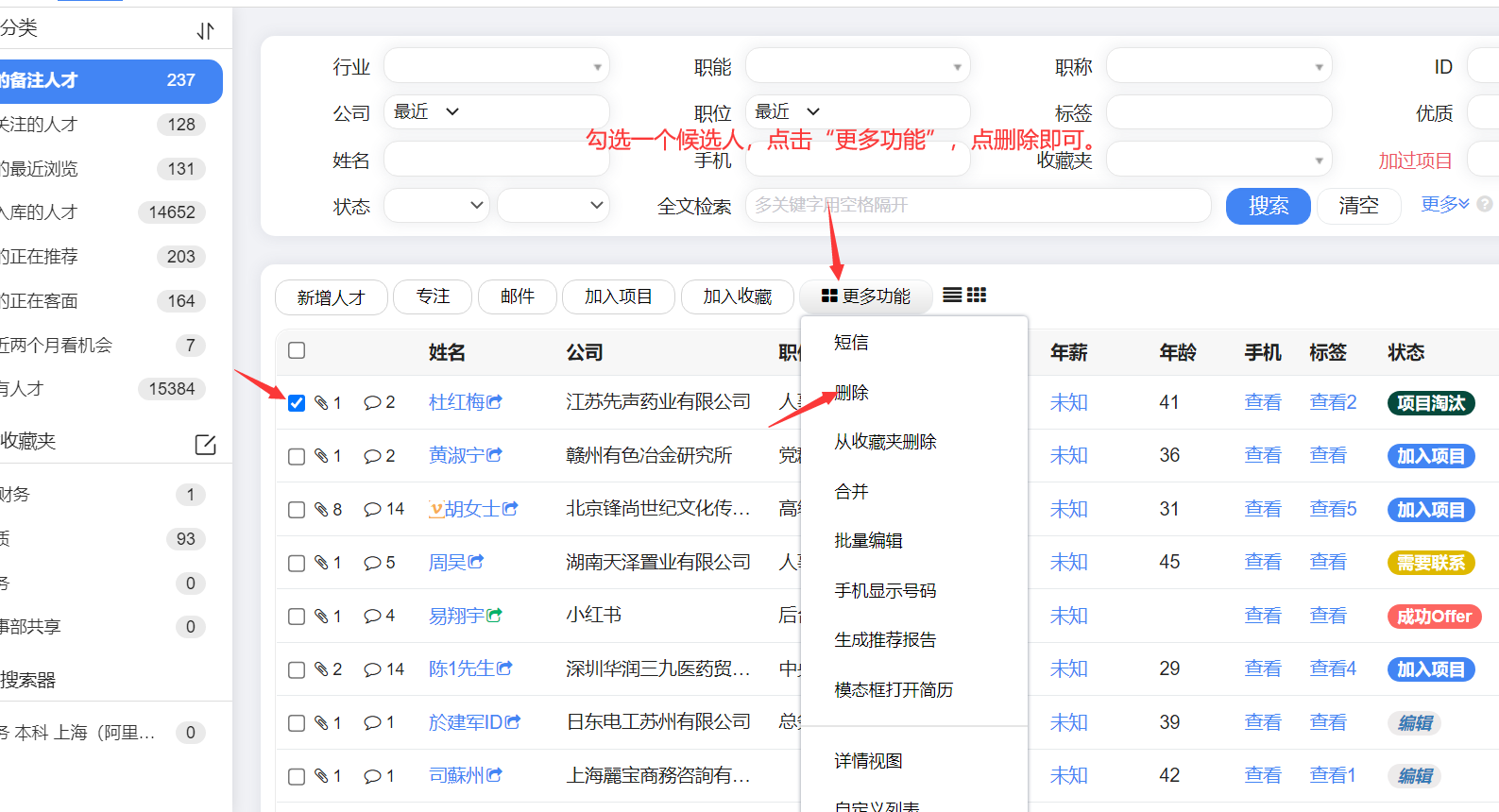Uncheck the 杜红梅 row checkbox

[297, 402]
